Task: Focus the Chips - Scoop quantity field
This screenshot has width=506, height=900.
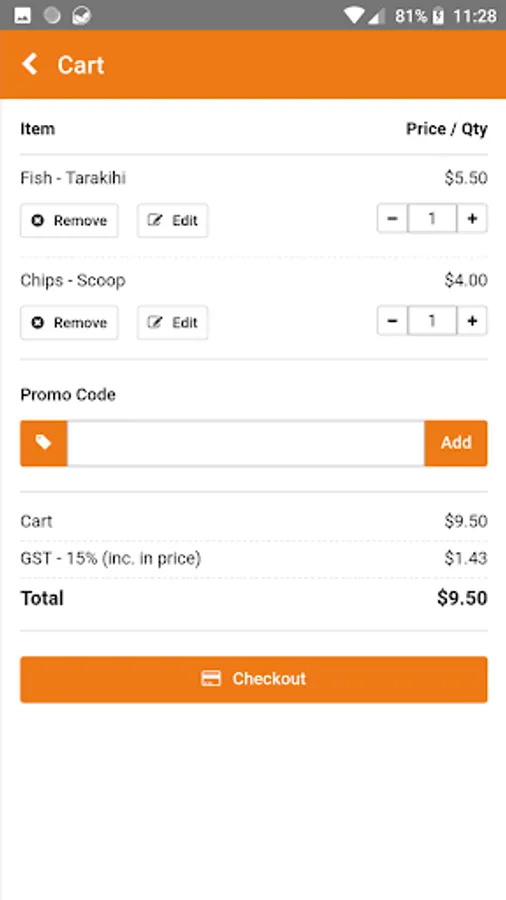Action: point(433,320)
